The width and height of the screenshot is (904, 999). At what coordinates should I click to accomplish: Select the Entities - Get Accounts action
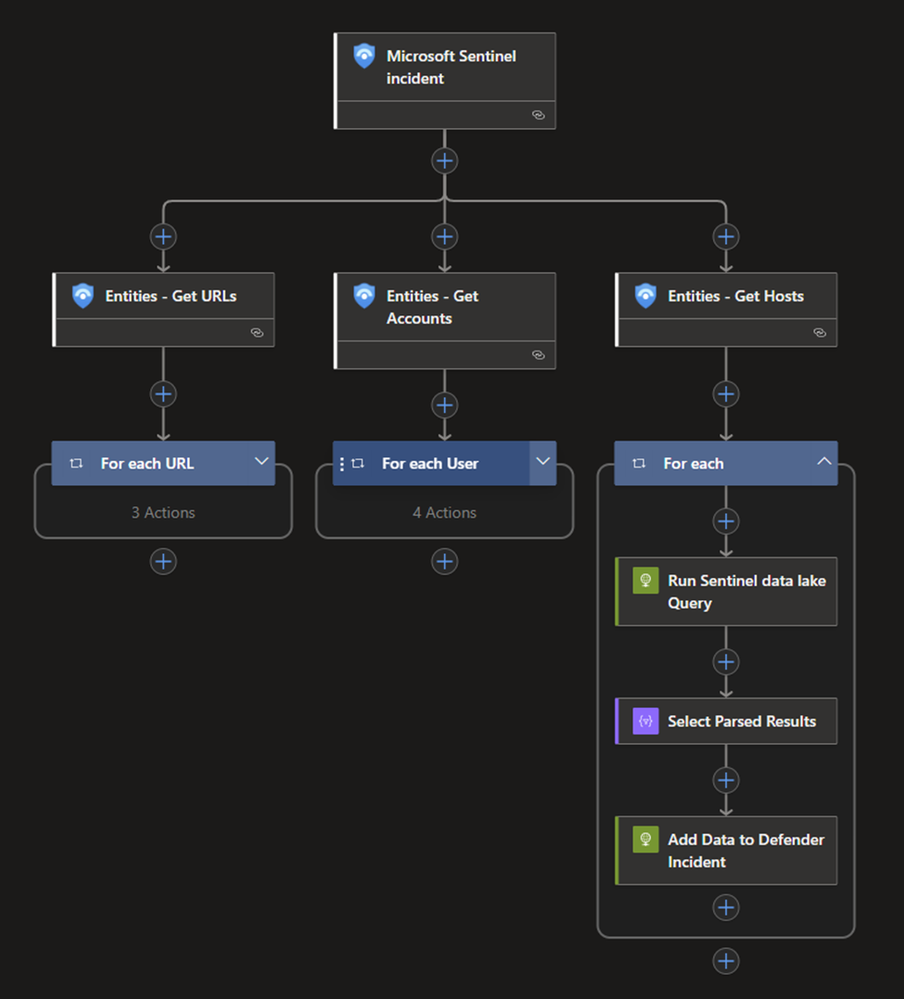(445, 320)
